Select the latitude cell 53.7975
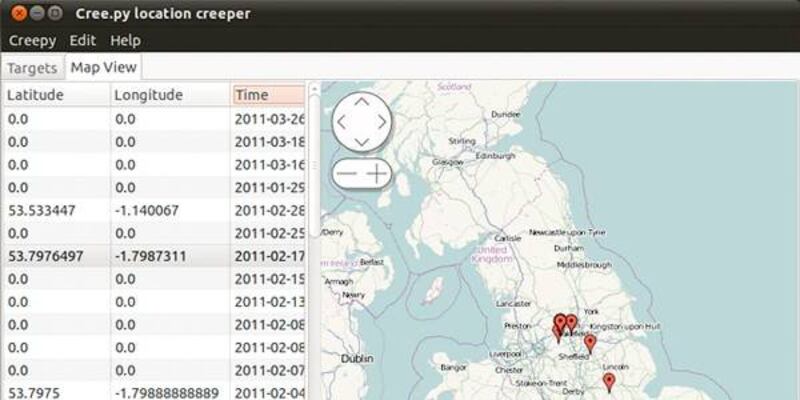The width and height of the screenshot is (800, 400). [33, 393]
